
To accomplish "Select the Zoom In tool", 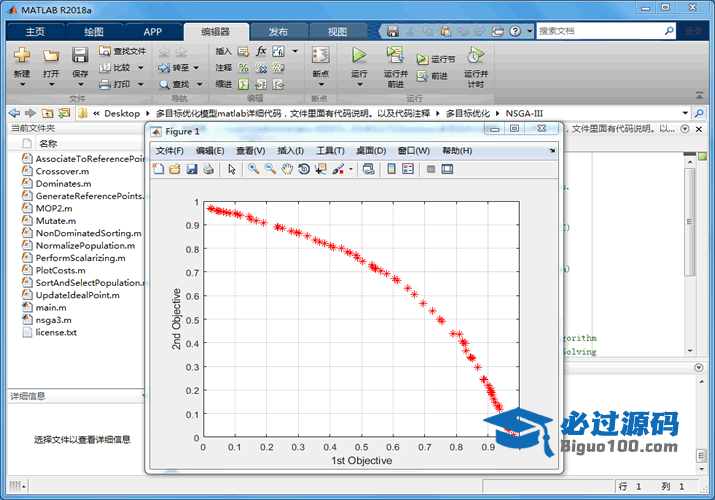I will tap(254, 169).
